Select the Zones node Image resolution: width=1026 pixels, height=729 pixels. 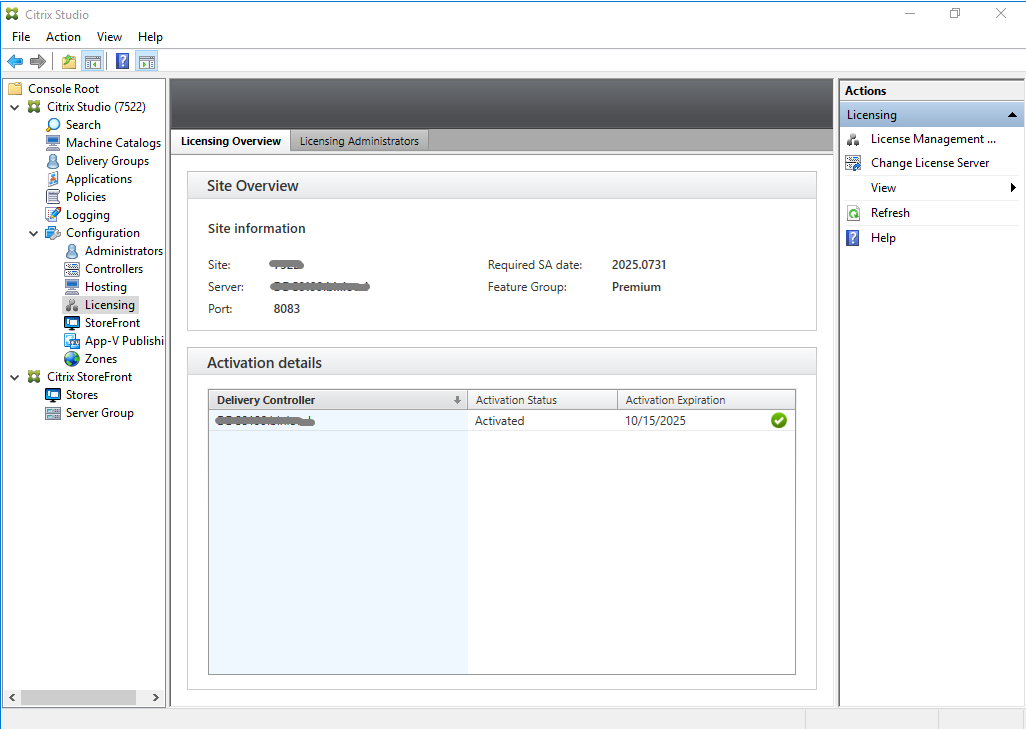(100, 359)
